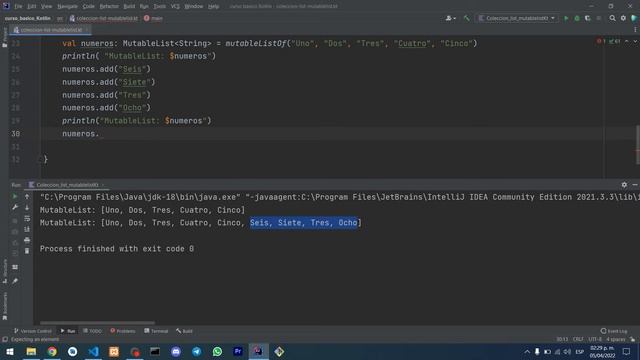Image resolution: width=640 pixels, height=360 pixels.
Task: Click the main function breadcrumb
Action: tap(153, 18)
